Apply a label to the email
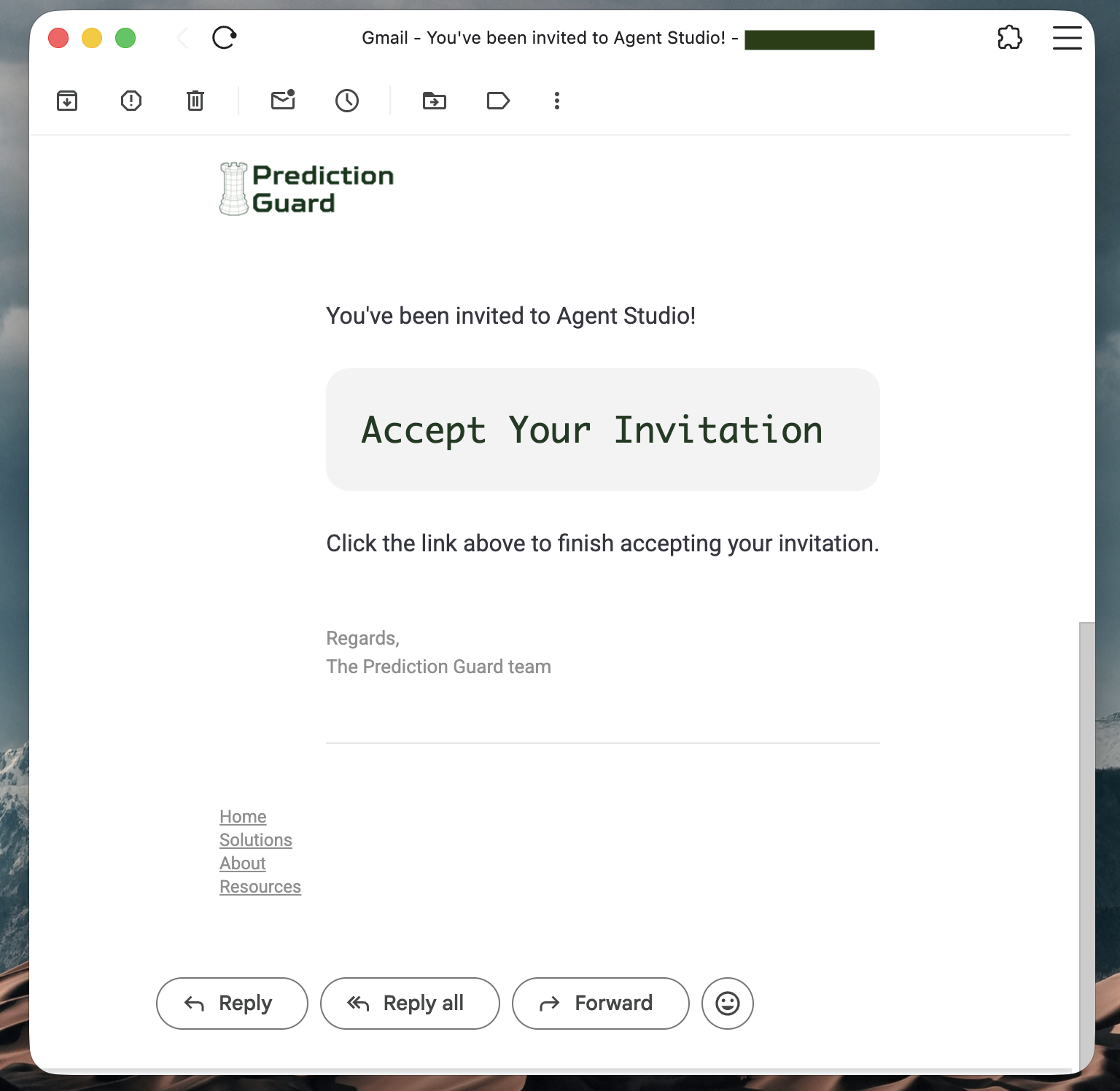The height and width of the screenshot is (1091, 1120). coord(498,101)
